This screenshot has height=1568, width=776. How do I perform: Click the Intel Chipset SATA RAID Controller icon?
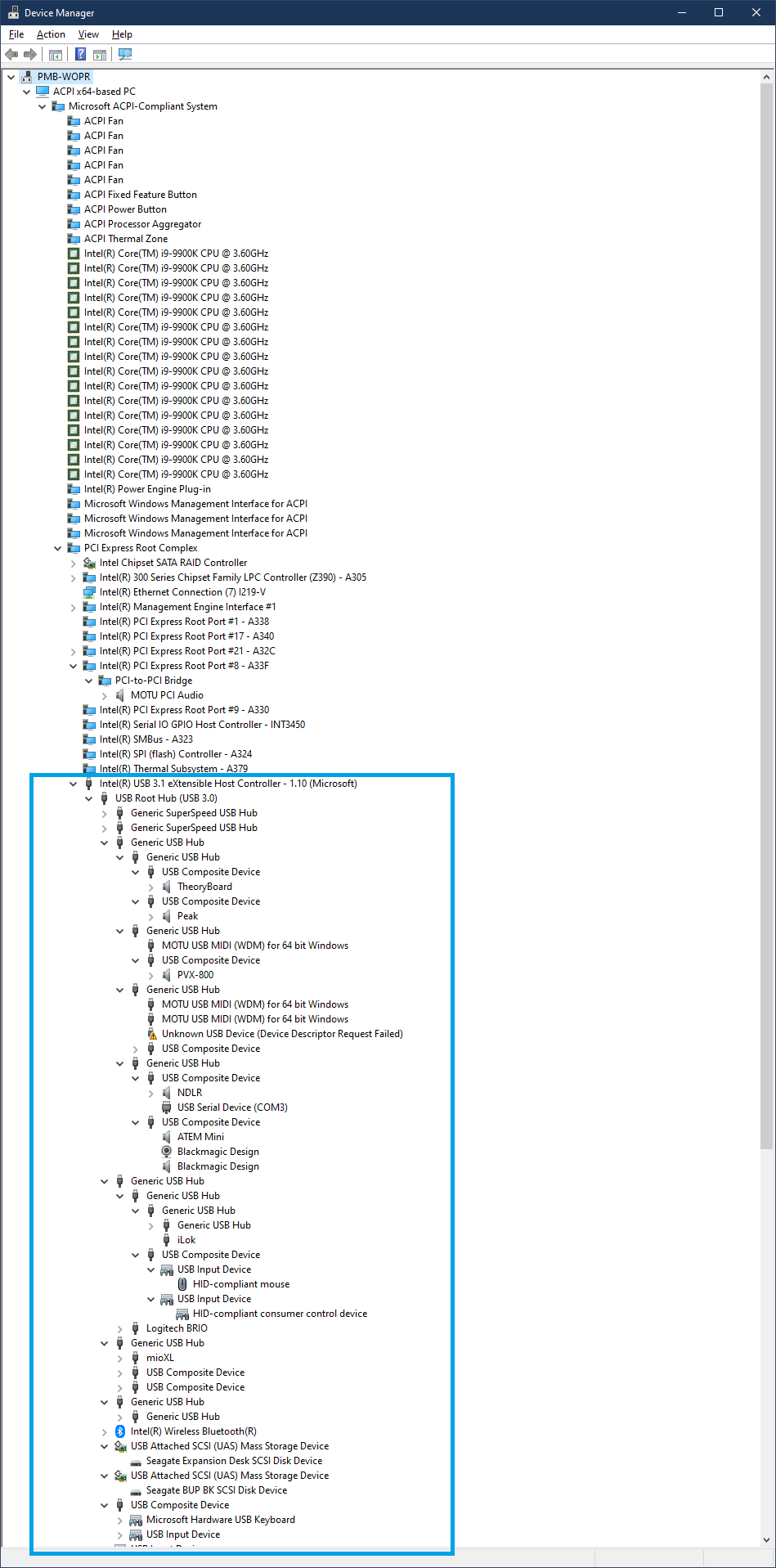tap(89, 563)
